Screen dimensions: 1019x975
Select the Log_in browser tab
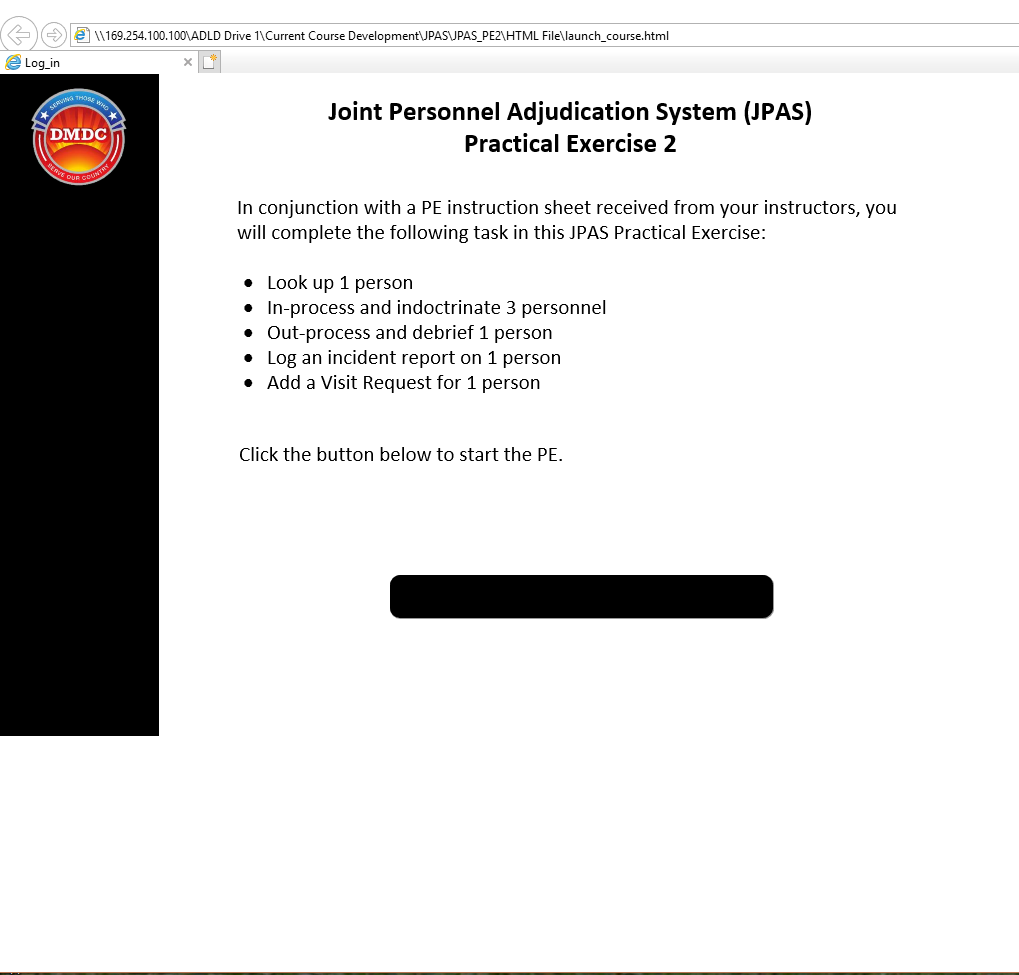coord(99,62)
